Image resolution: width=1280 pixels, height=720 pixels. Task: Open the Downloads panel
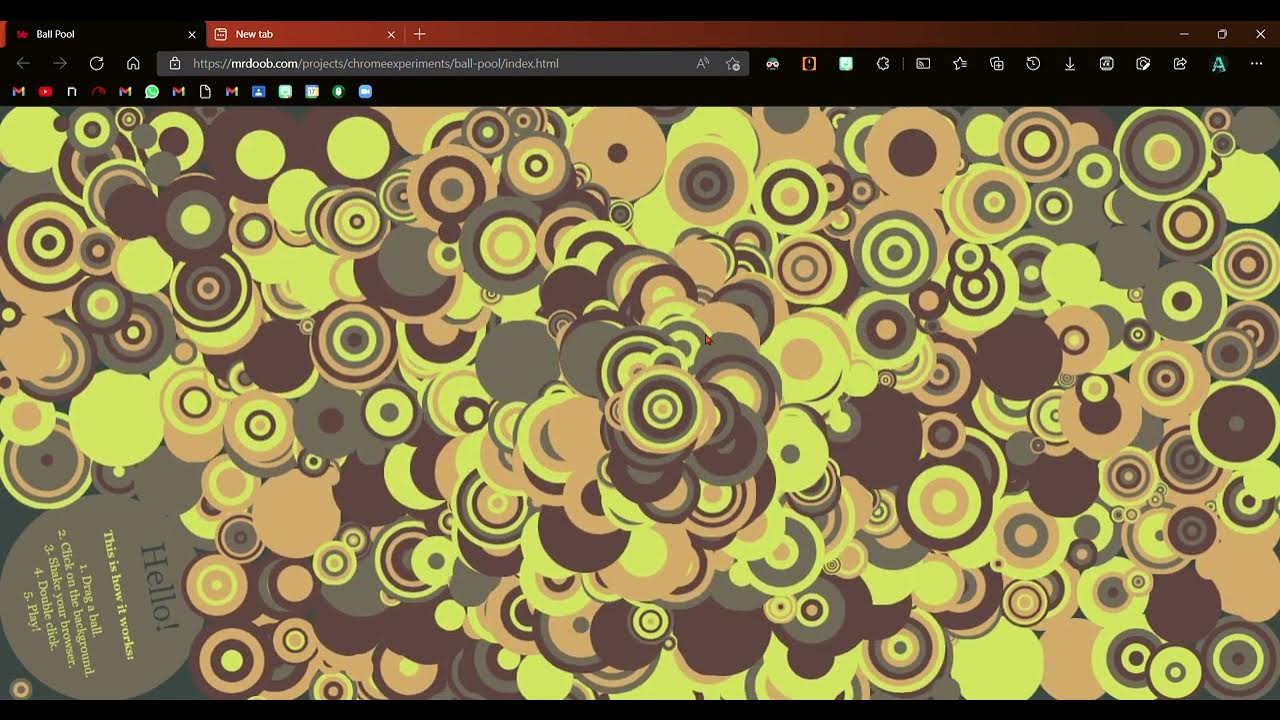click(x=1070, y=63)
